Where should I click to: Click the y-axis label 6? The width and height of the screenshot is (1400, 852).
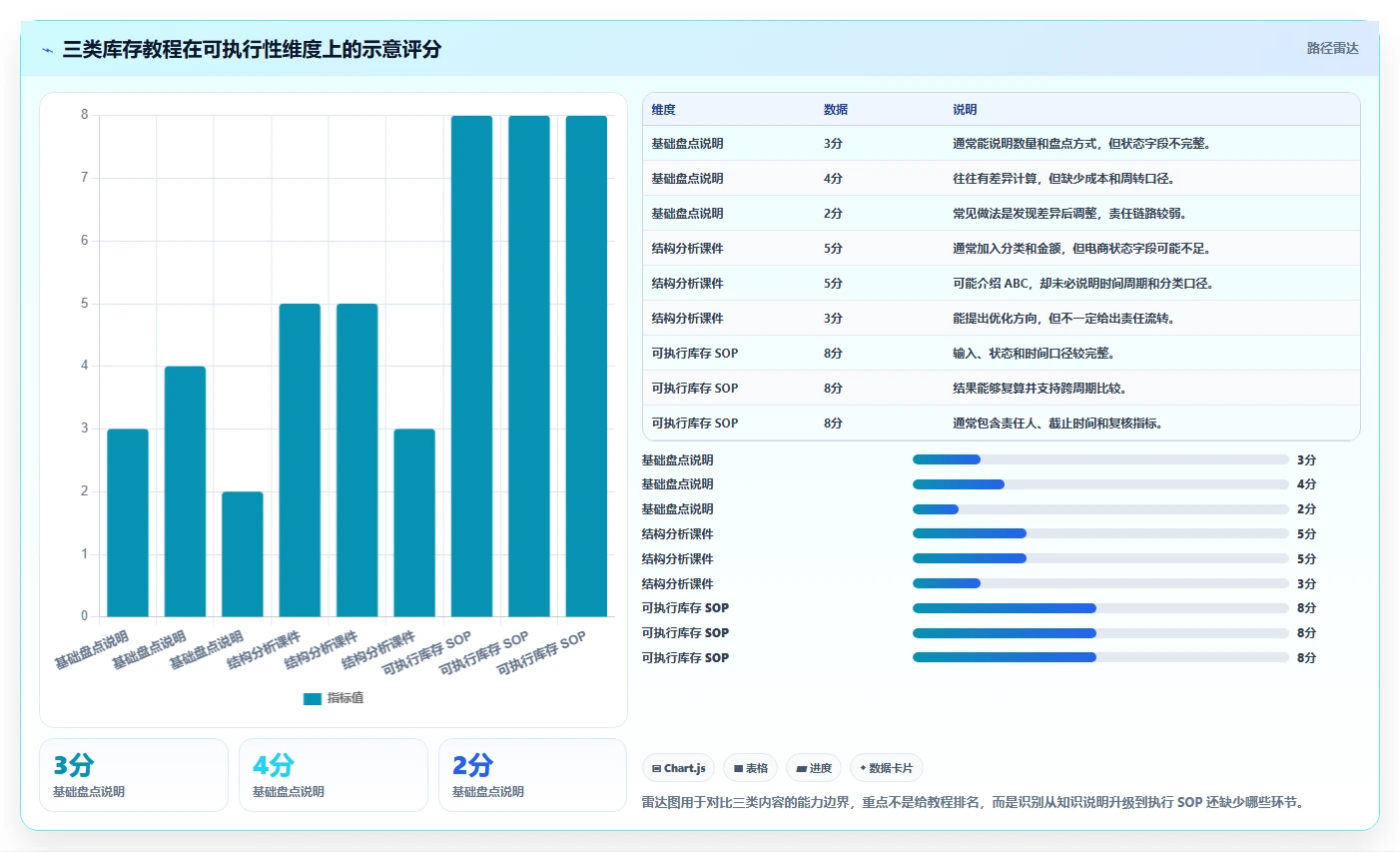[x=85, y=241]
